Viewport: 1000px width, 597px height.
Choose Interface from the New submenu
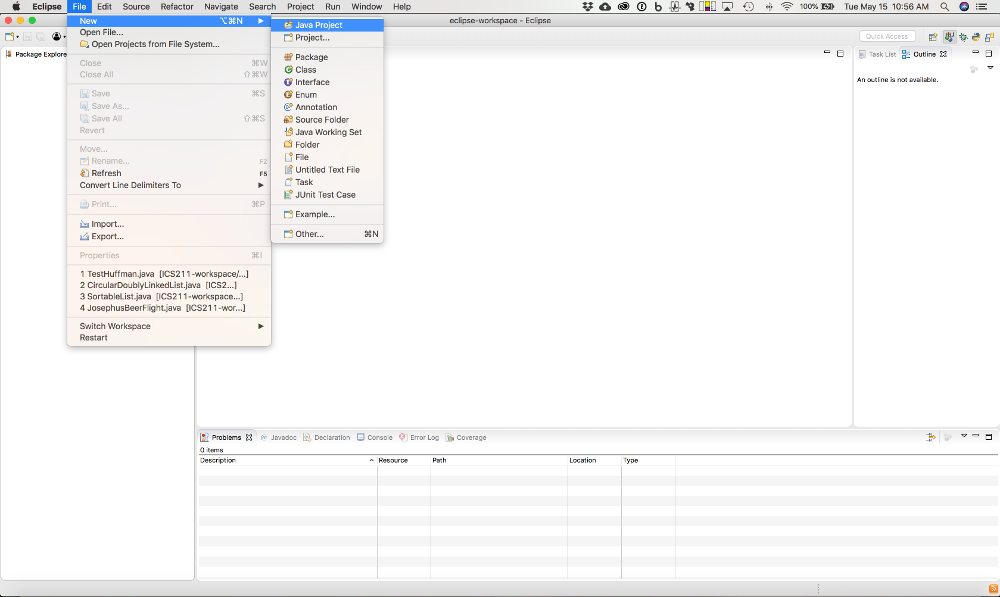point(312,82)
